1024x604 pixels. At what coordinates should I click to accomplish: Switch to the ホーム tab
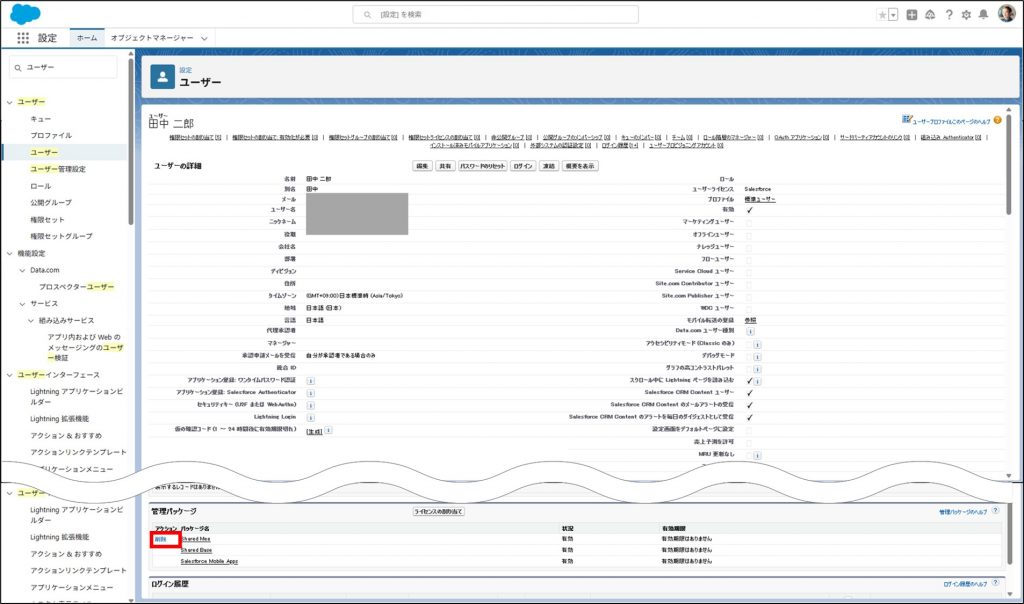(x=87, y=38)
